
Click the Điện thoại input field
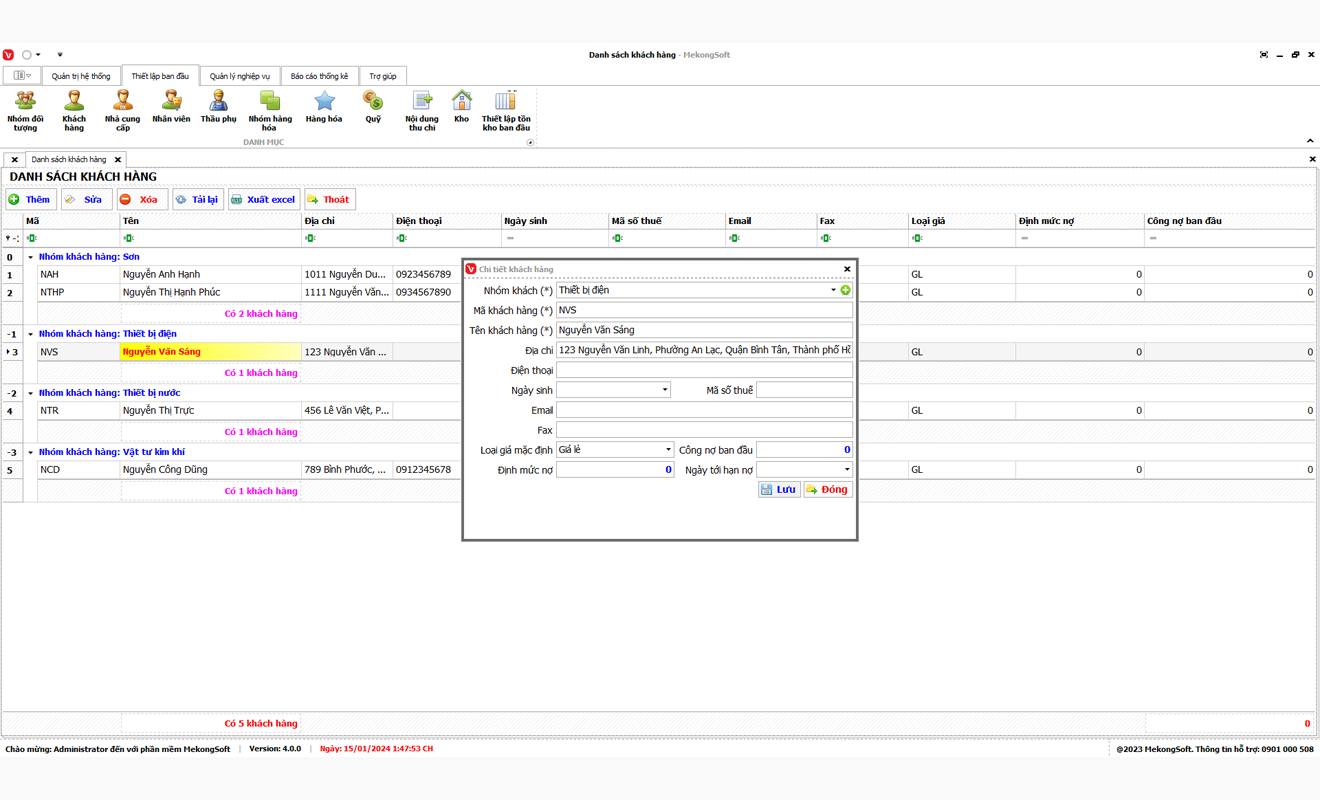click(x=704, y=370)
